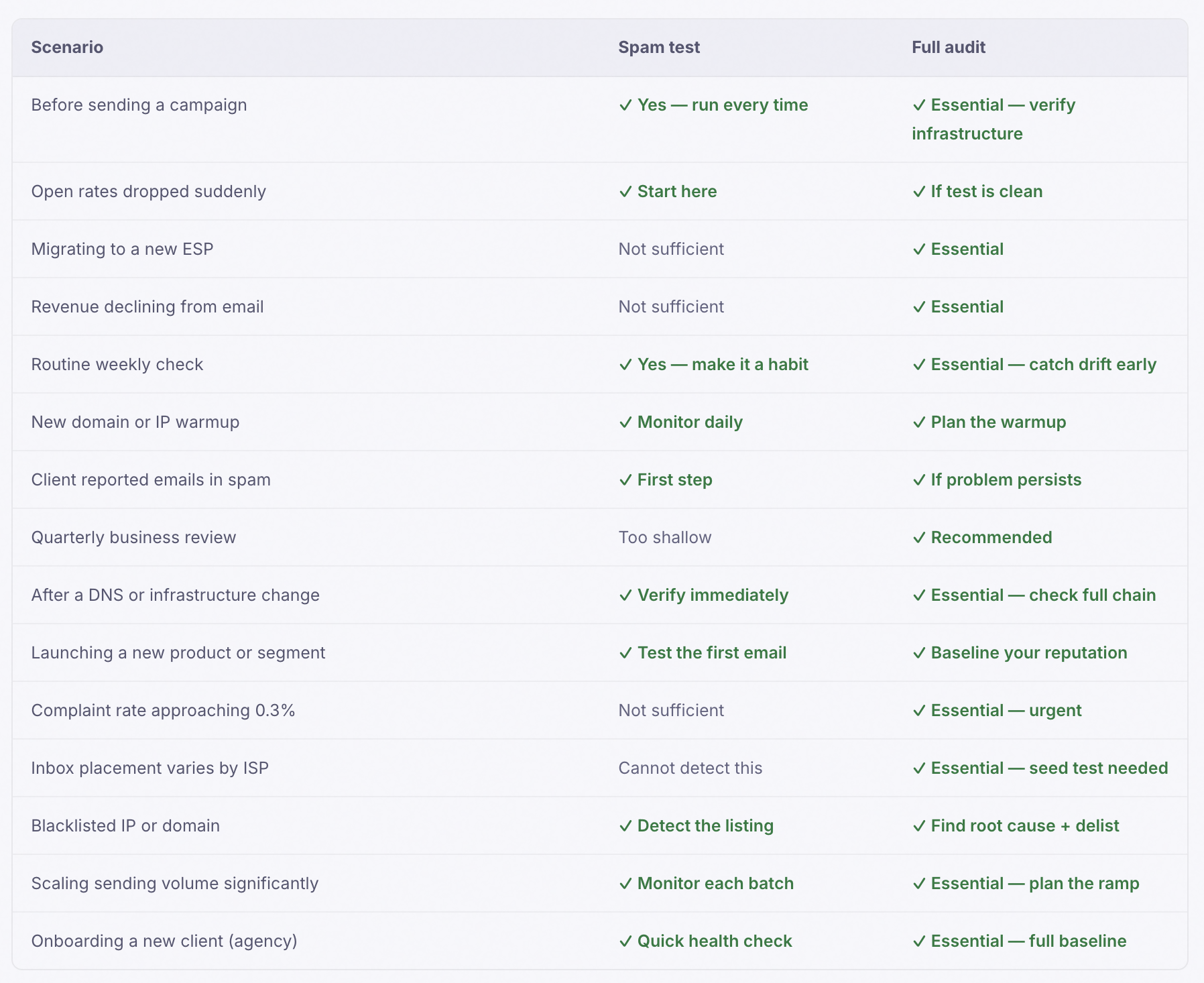Screen dimensions: 1204x983
Task: Select "Cannot detect this" cell text
Action: point(691,768)
